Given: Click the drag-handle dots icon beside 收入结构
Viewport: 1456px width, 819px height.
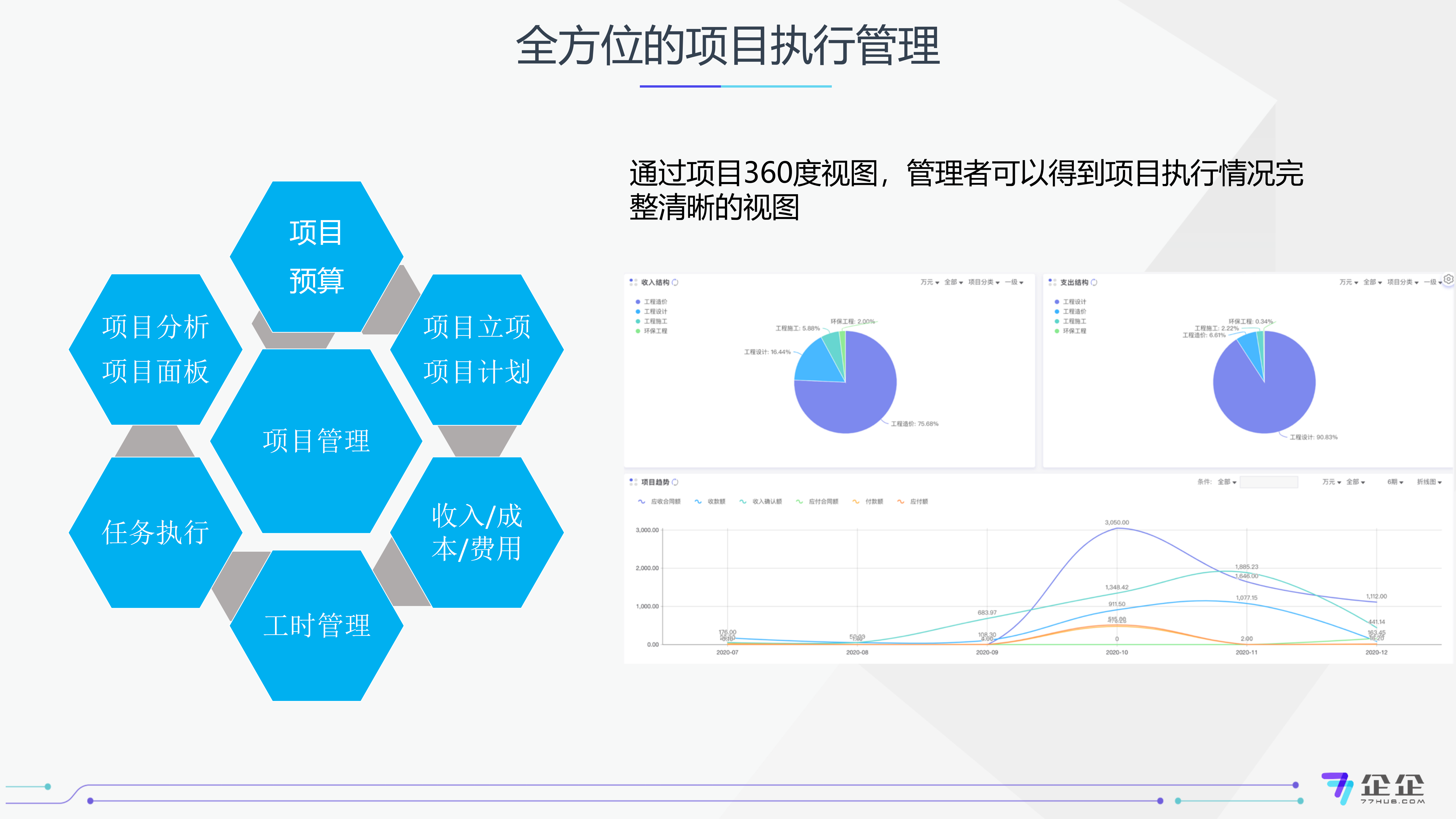Looking at the screenshot, I should click(x=633, y=282).
